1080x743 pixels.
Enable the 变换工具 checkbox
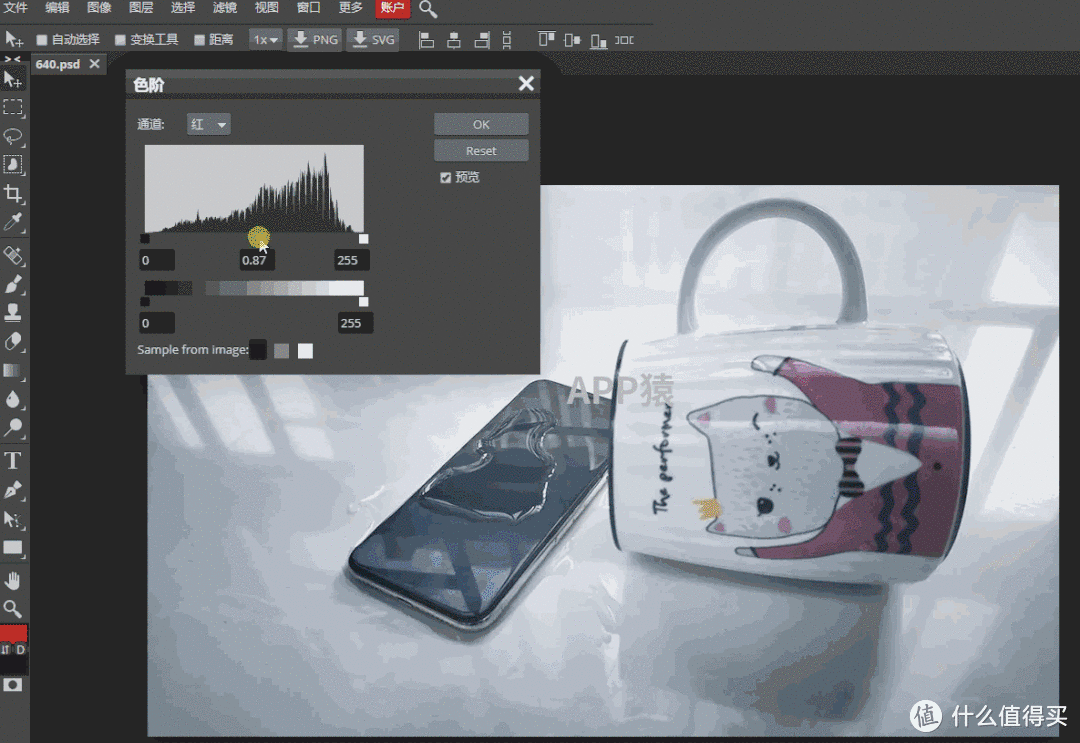coord(120,40)
